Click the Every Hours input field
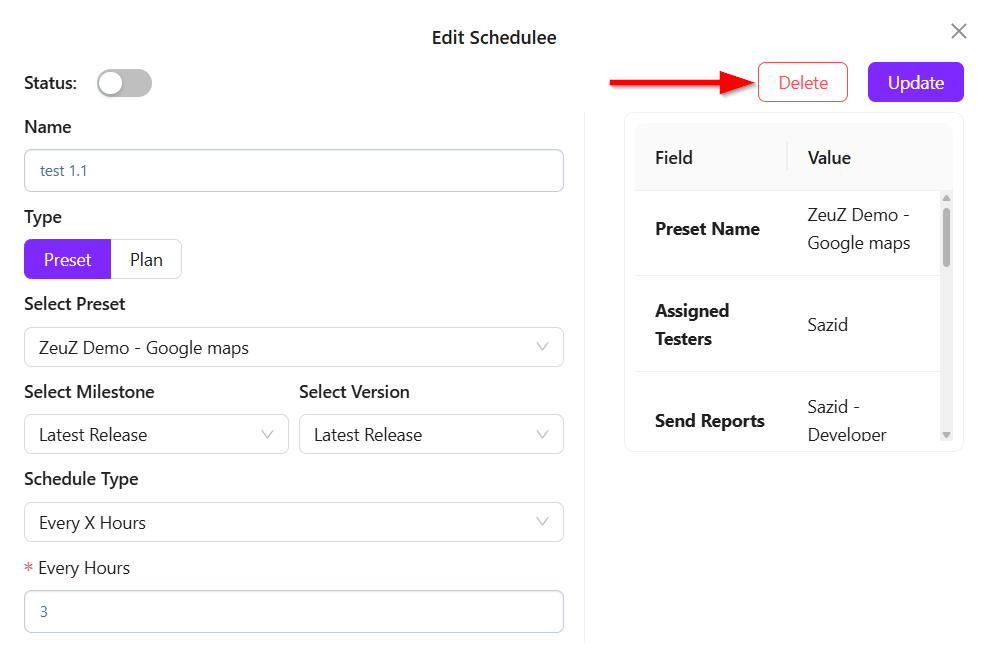Screen dimensions: 989x662 coord(293,611)
